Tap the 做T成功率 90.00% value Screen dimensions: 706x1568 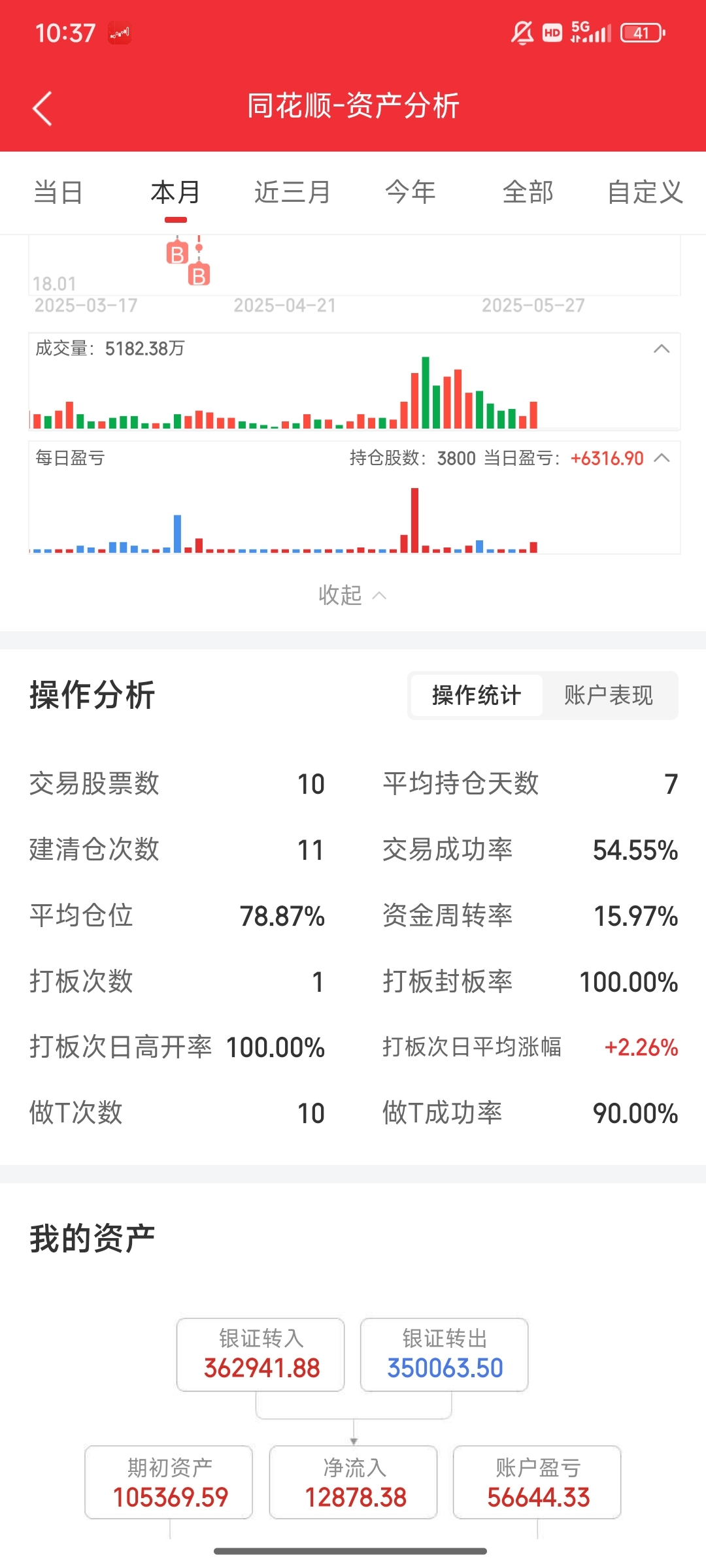(x=635, y=1113)
